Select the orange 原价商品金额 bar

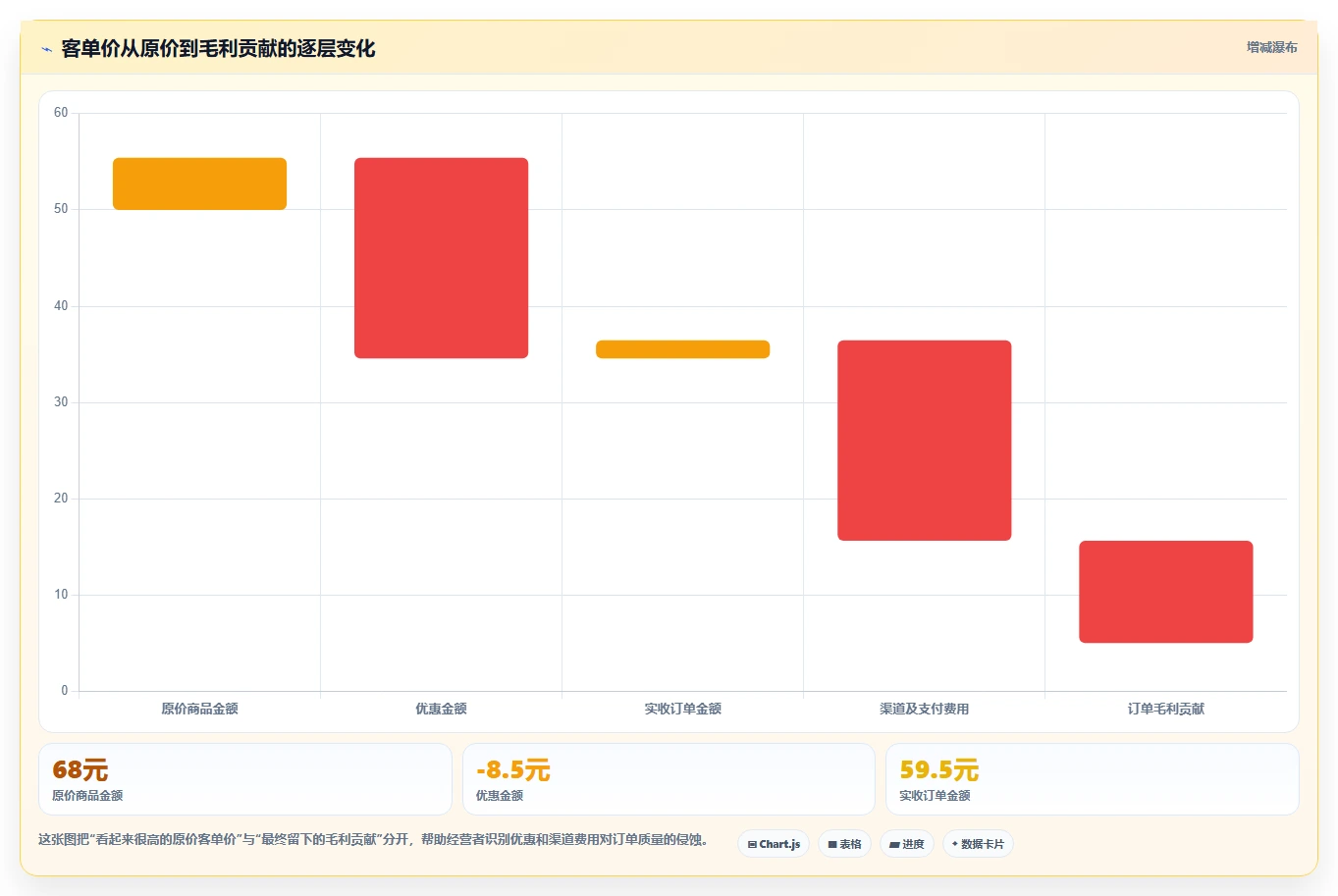(199, 184)
